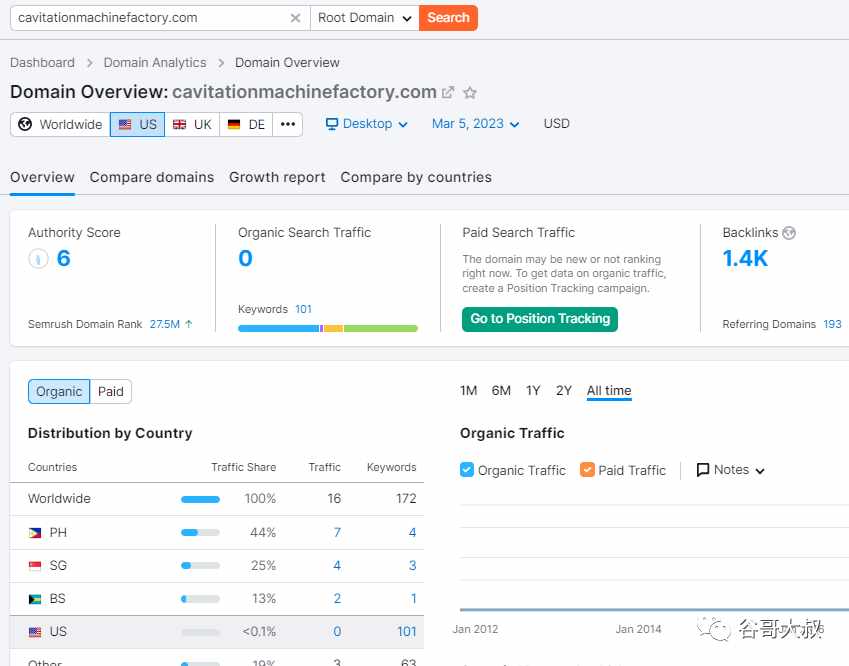Open the Desktop device dropdown

coord(367,124)
